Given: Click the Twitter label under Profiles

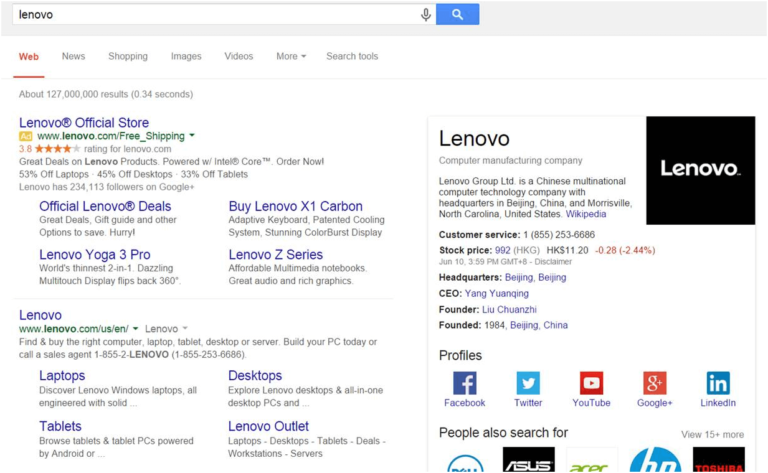Looking at the screenshot, I should coord(528,402).
